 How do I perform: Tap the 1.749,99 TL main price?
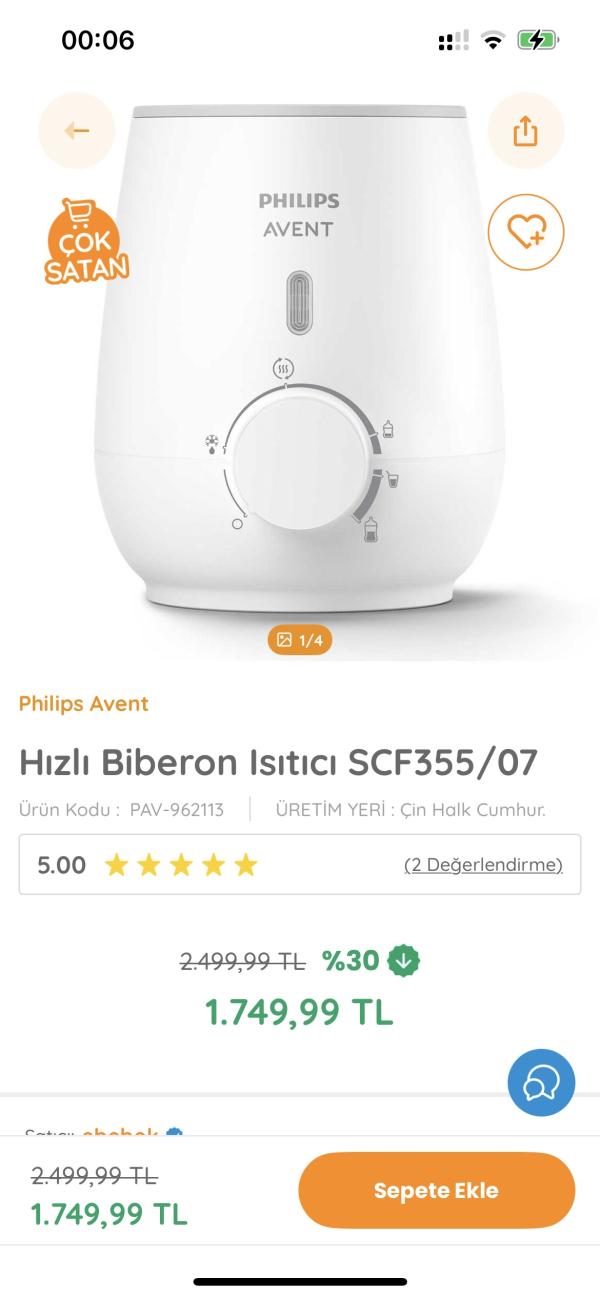point(299,1012)
